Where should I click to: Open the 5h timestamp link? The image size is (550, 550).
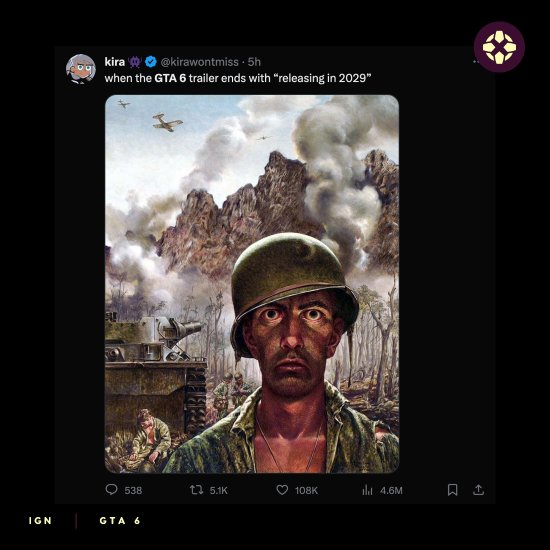click(x=254, y=62)
